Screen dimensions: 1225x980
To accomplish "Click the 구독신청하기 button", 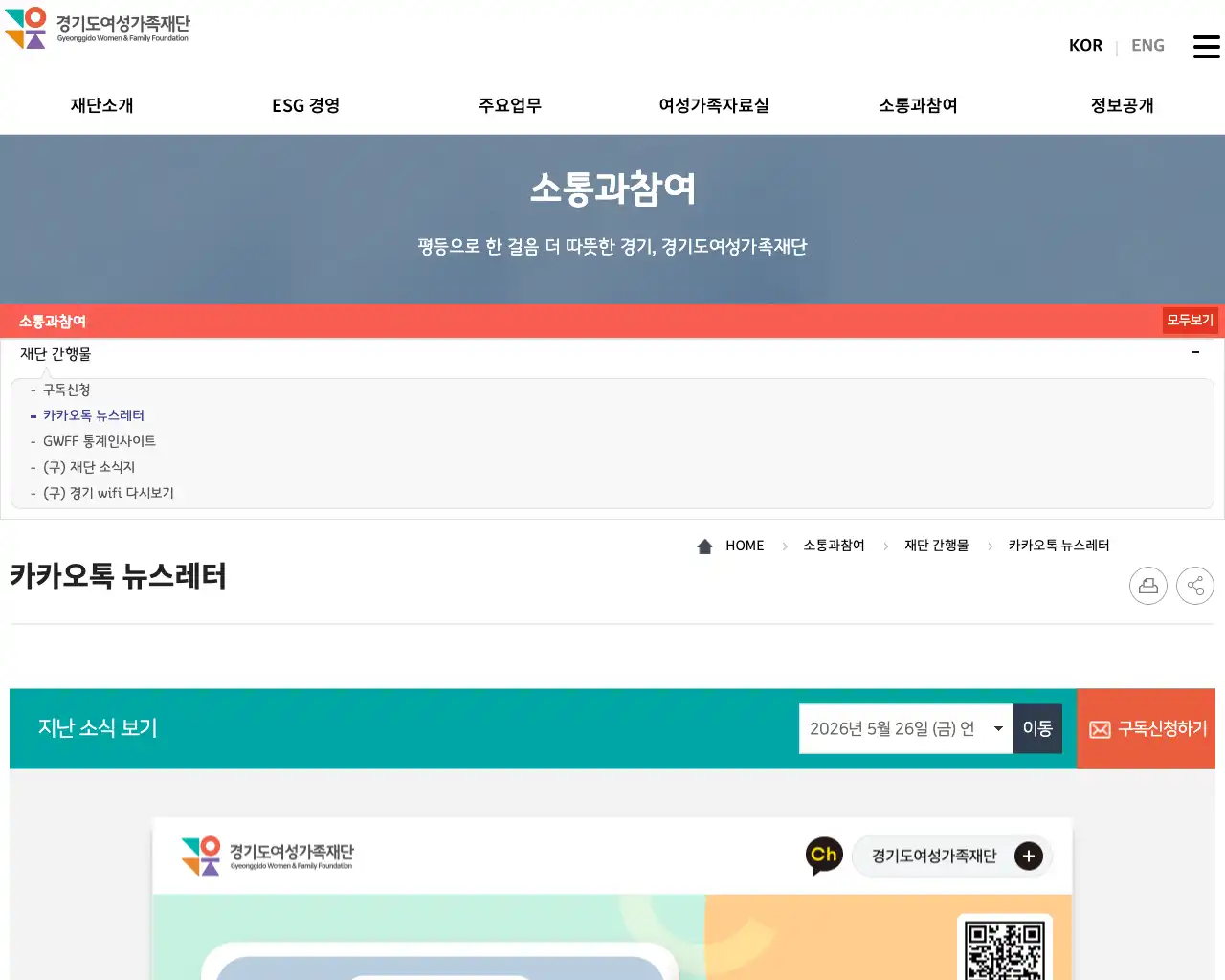I will 1147,729.
